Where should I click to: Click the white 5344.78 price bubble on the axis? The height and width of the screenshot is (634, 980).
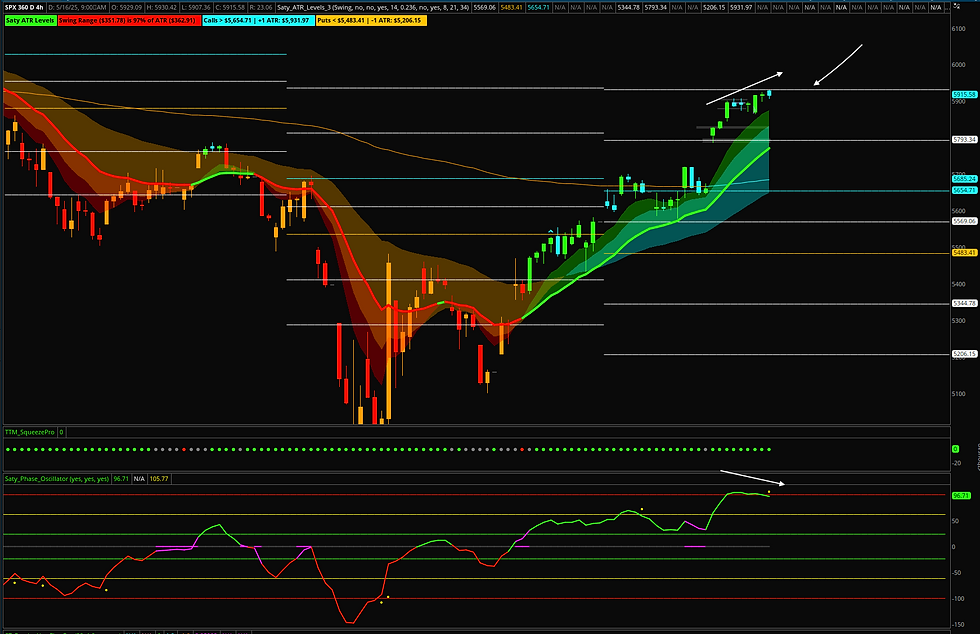[x=964, y=303]
